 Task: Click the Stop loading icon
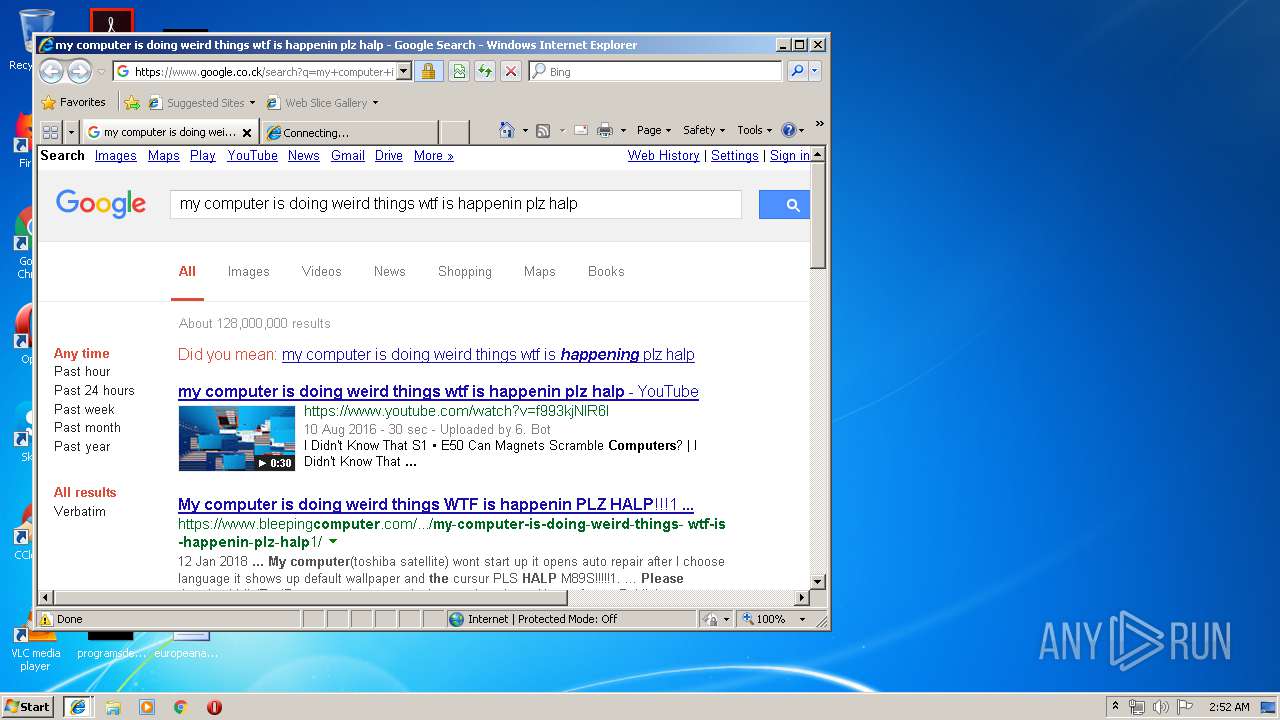(510, 71)
